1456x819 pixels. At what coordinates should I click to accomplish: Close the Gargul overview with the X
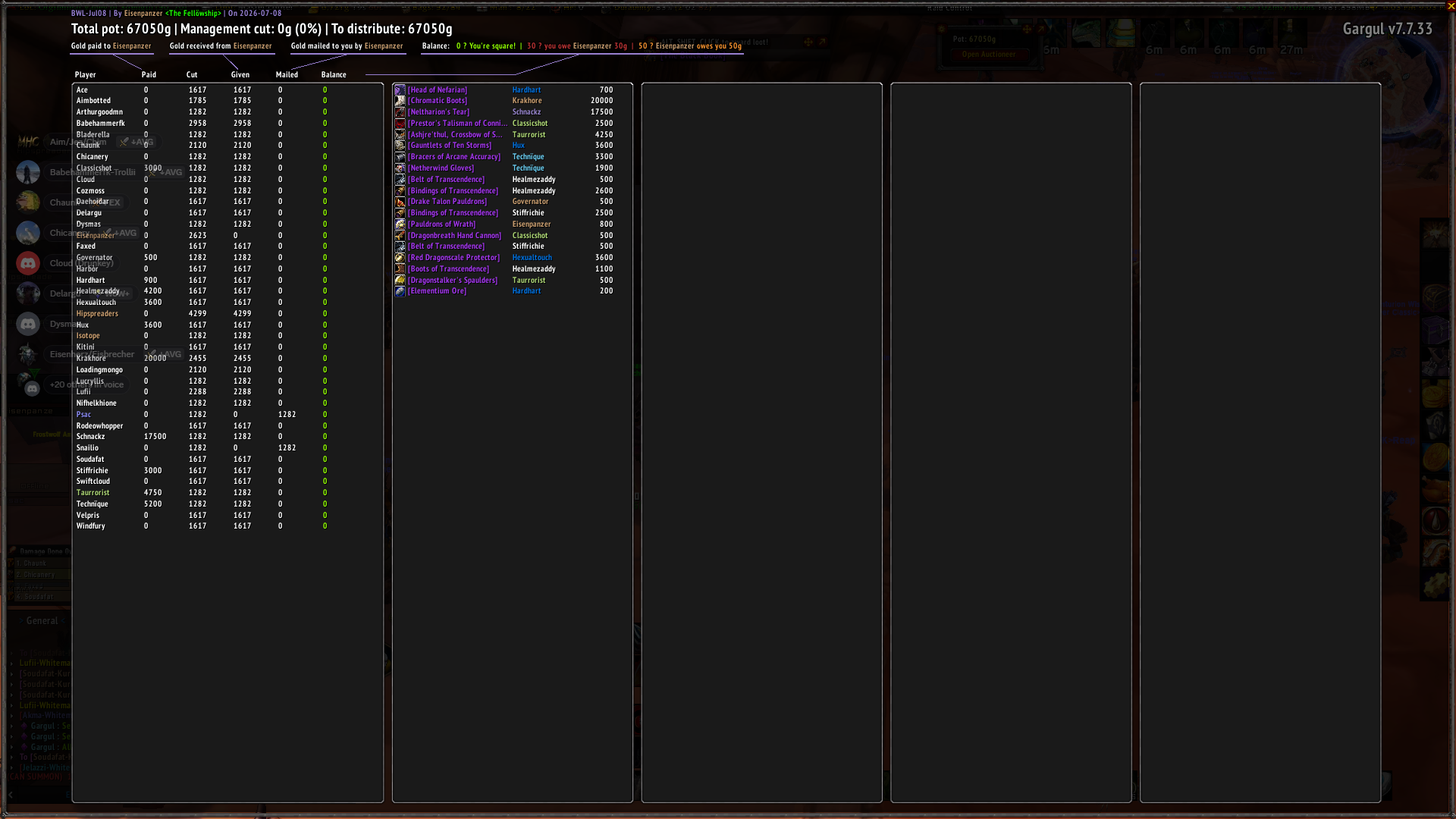point(1451,6)
